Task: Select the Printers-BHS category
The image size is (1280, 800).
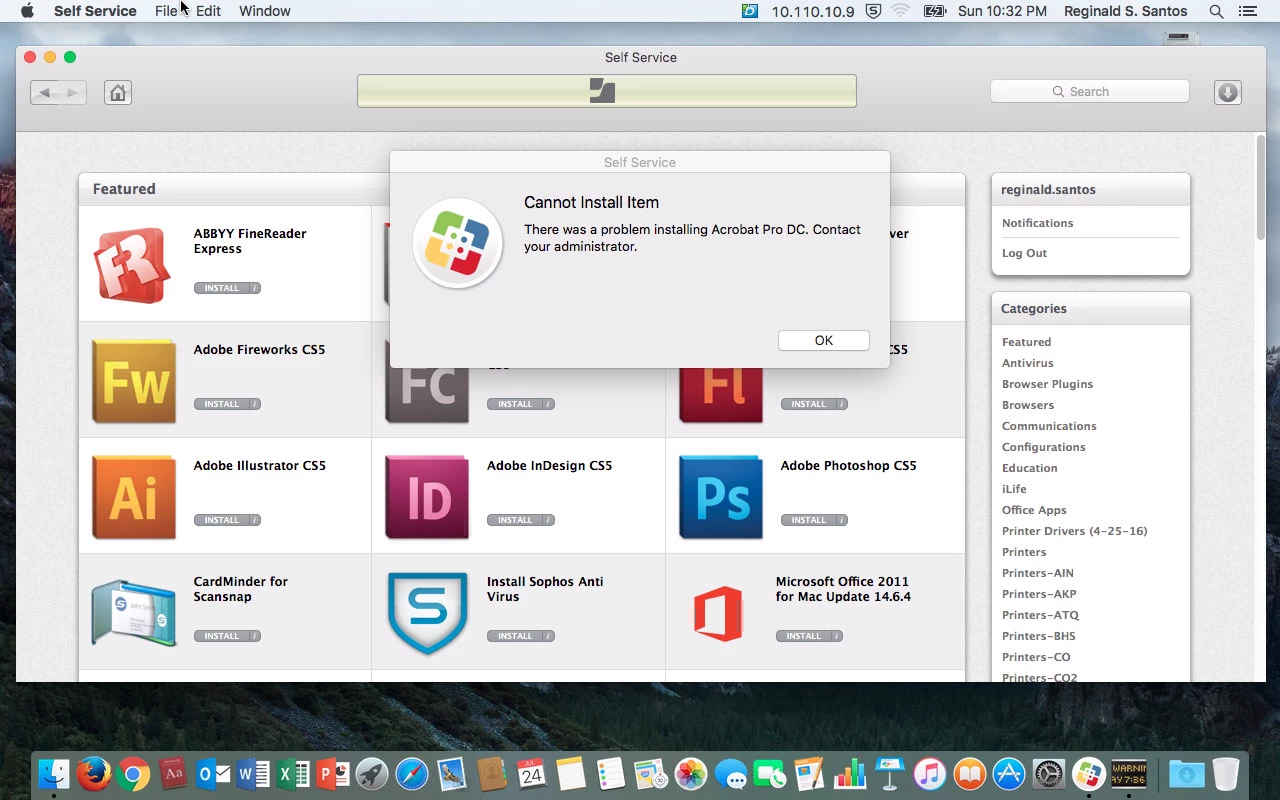Action: coord(1038,636)
